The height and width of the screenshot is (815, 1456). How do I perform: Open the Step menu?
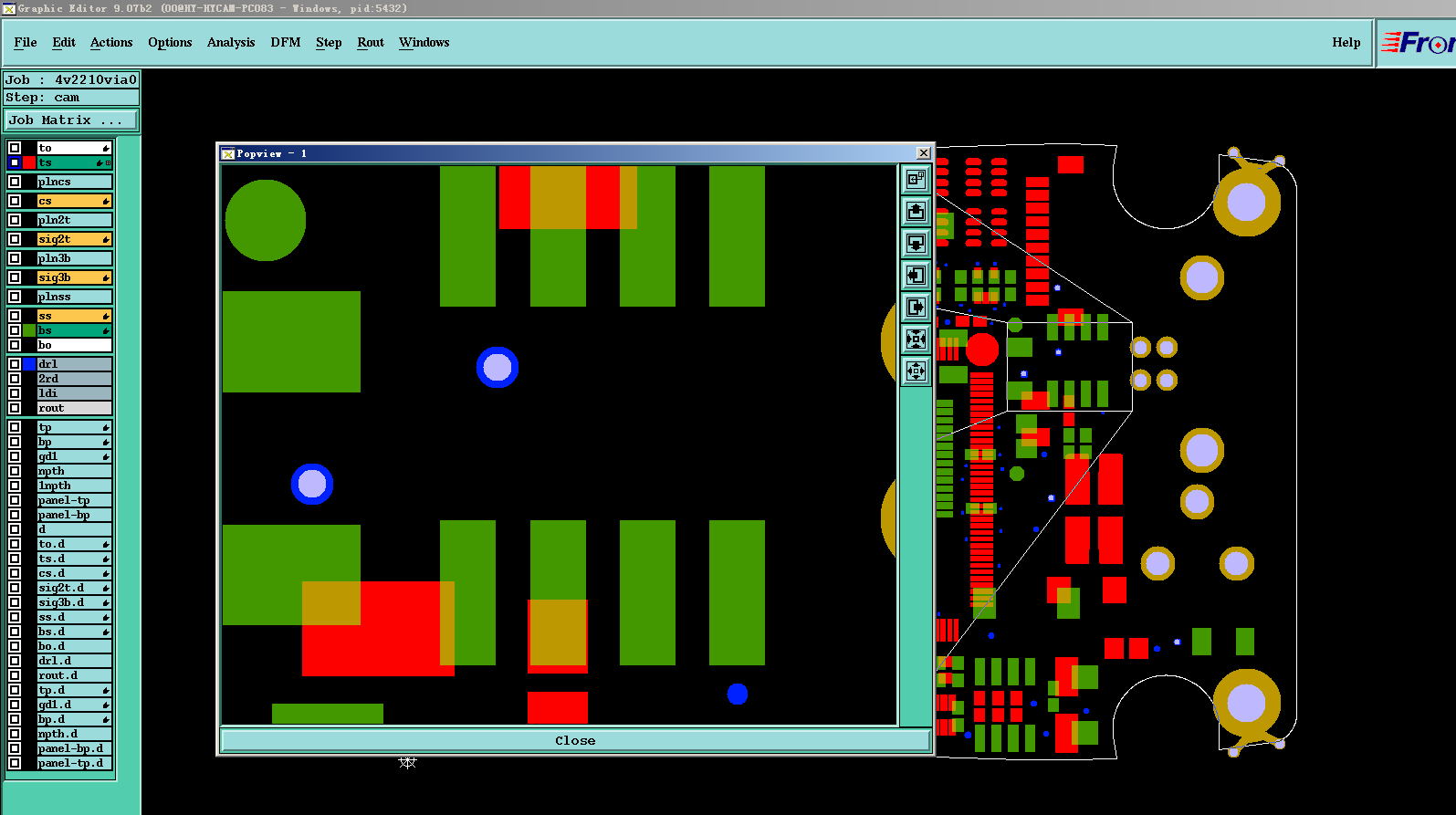(329, 43)
